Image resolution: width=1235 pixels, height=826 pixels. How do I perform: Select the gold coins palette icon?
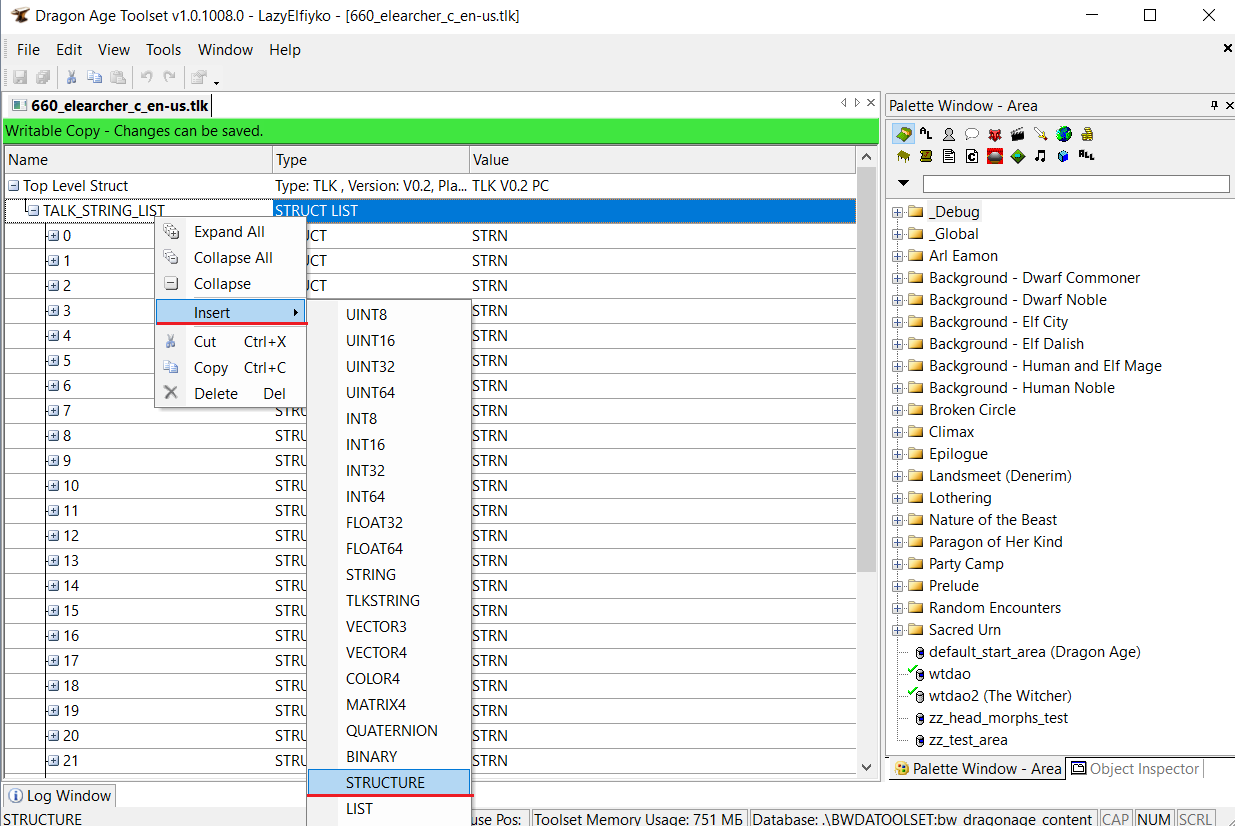coord(1086,134)
